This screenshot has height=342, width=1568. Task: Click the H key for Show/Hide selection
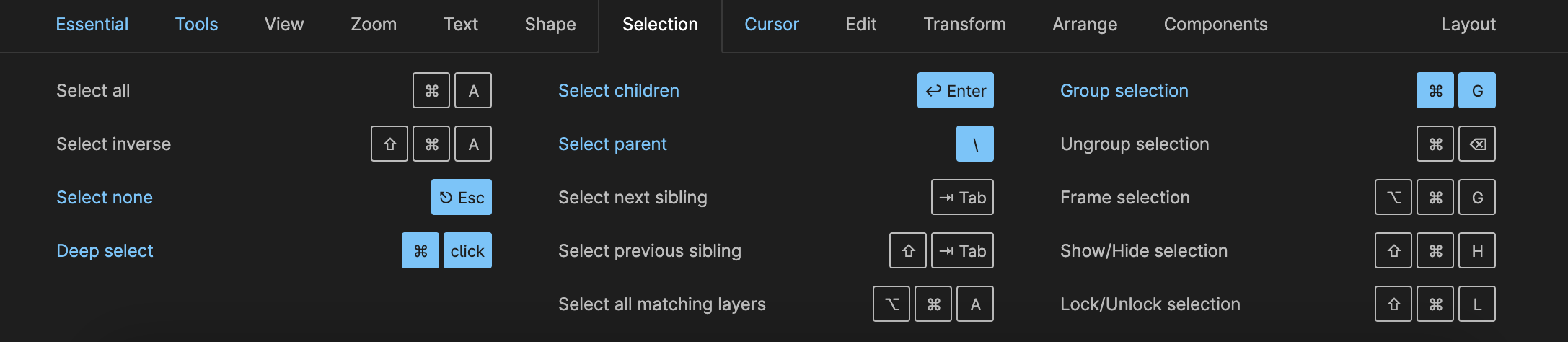click(x=1477, y=250)
